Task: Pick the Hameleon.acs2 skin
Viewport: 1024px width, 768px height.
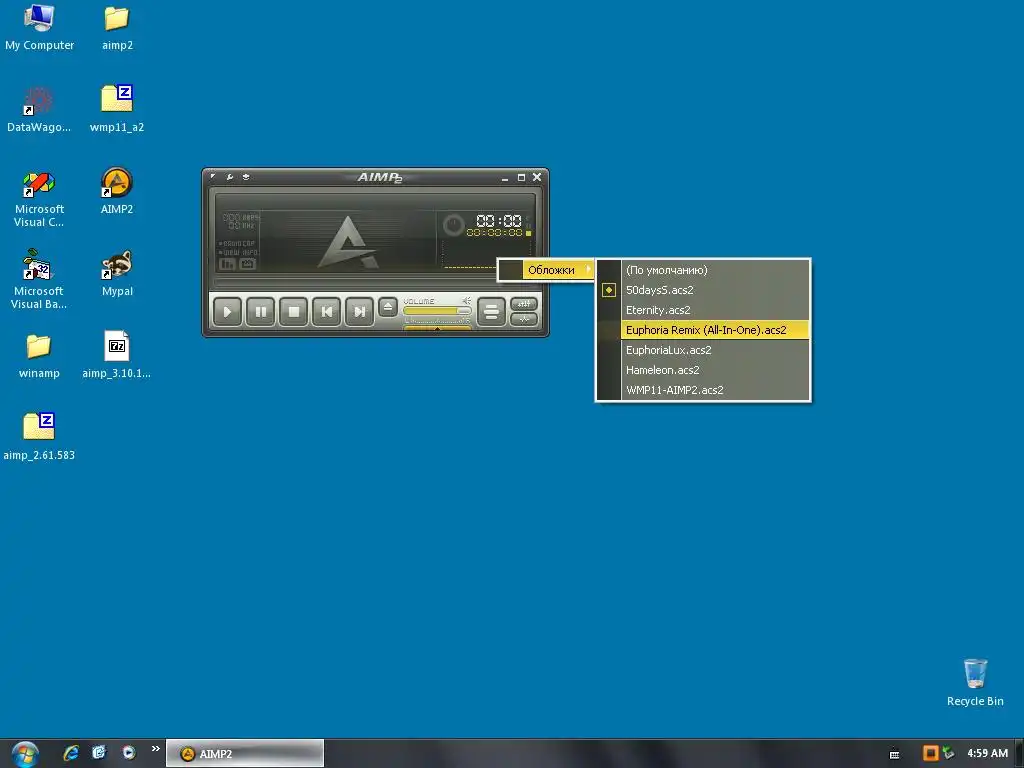Action: coord(703,370)
